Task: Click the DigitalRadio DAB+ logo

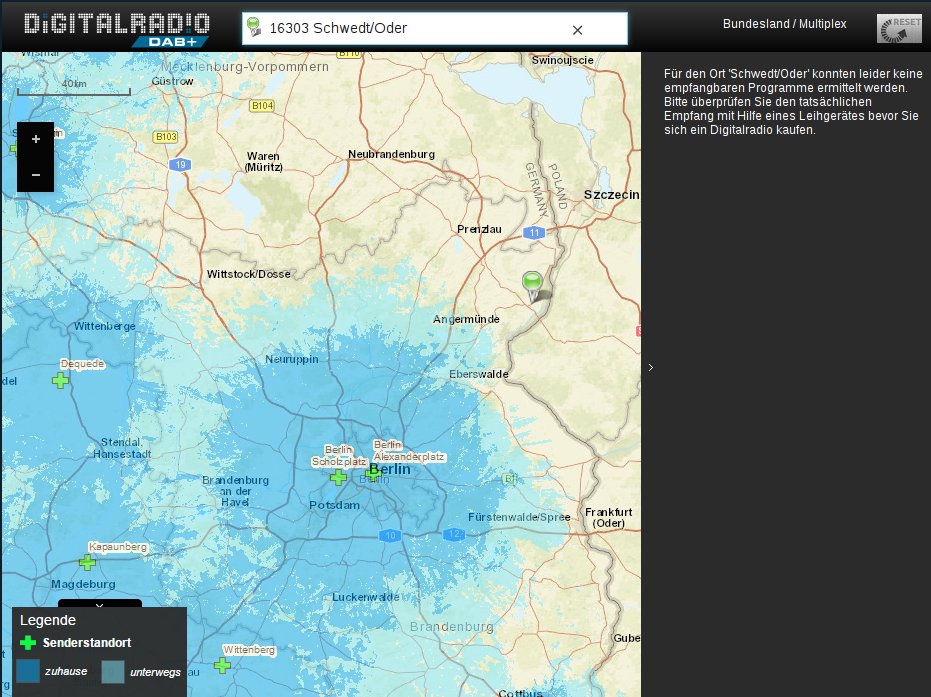Action: pos(116,27)
